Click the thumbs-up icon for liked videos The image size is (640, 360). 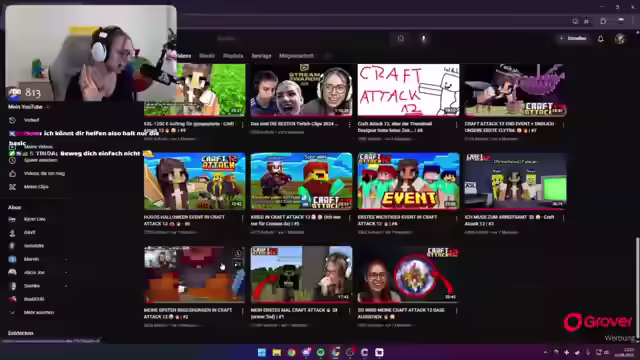12,173
